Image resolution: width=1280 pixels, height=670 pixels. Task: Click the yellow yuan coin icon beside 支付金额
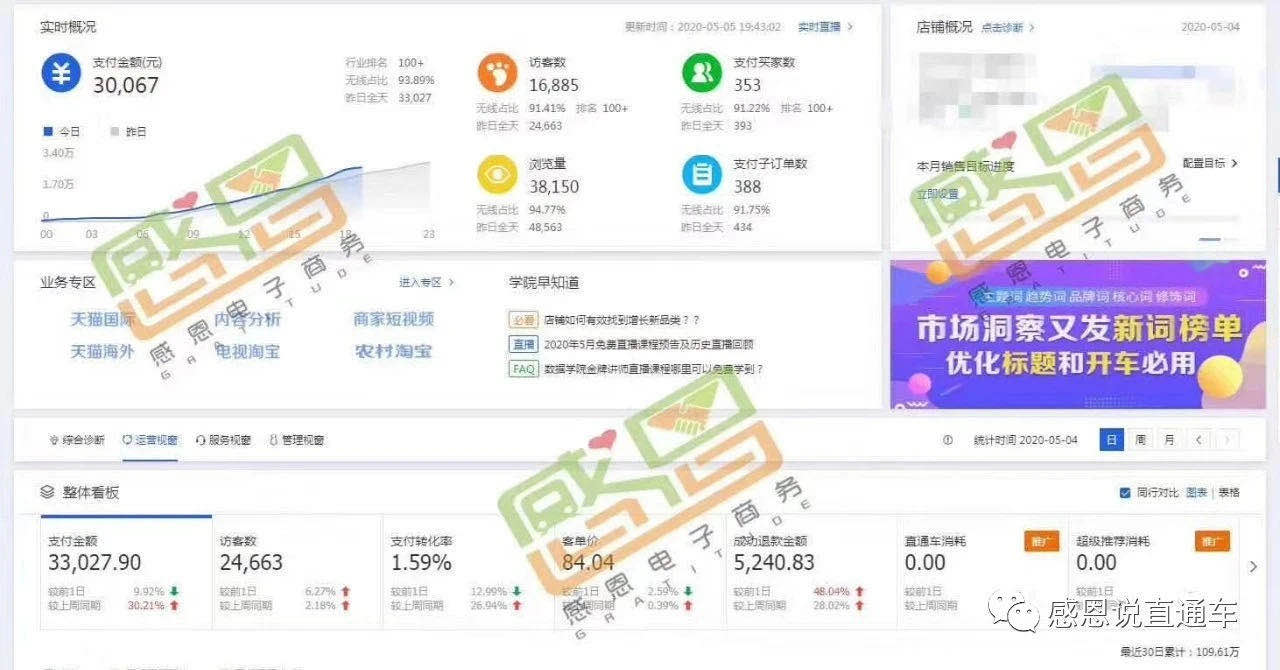point(60,72)
